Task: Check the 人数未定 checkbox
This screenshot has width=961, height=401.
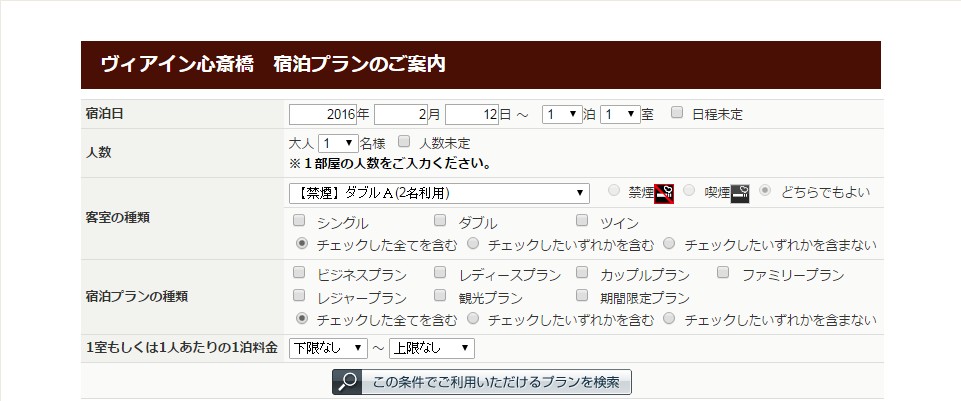Action: (x=404, y=141)
